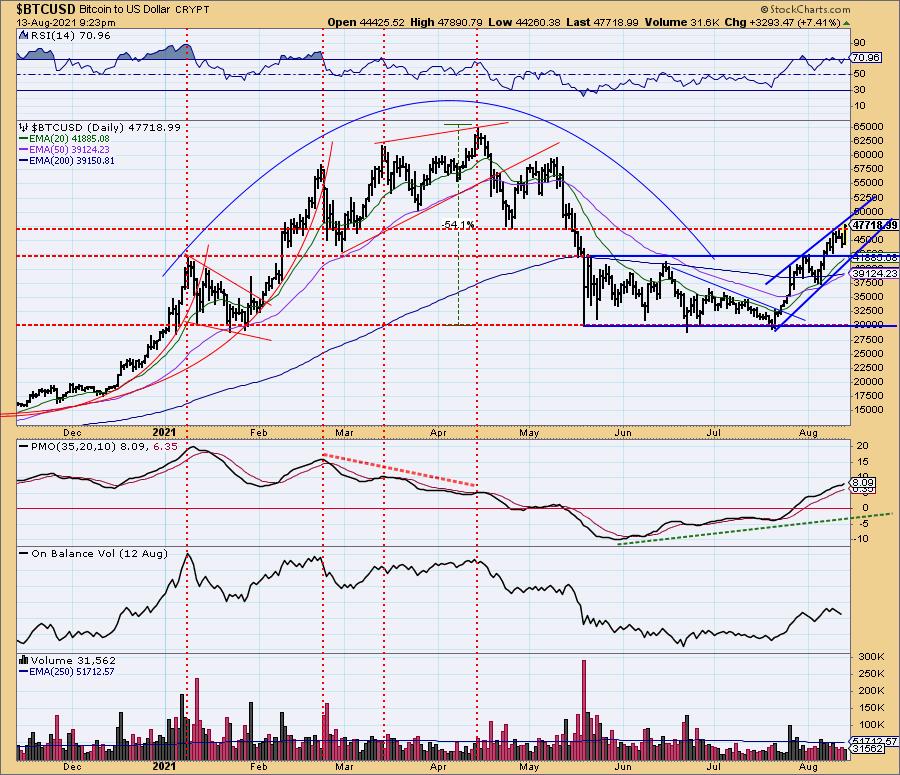This screenshot has height=775, width=900.
Task: Click the StockCharts.com copyright label
Action: point(805,9)
